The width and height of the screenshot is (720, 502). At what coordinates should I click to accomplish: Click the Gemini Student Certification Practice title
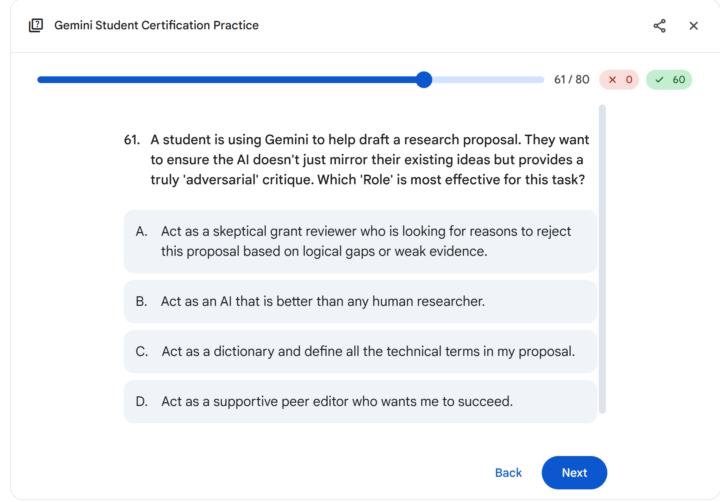pyautogui.click(x=156, y=26)
